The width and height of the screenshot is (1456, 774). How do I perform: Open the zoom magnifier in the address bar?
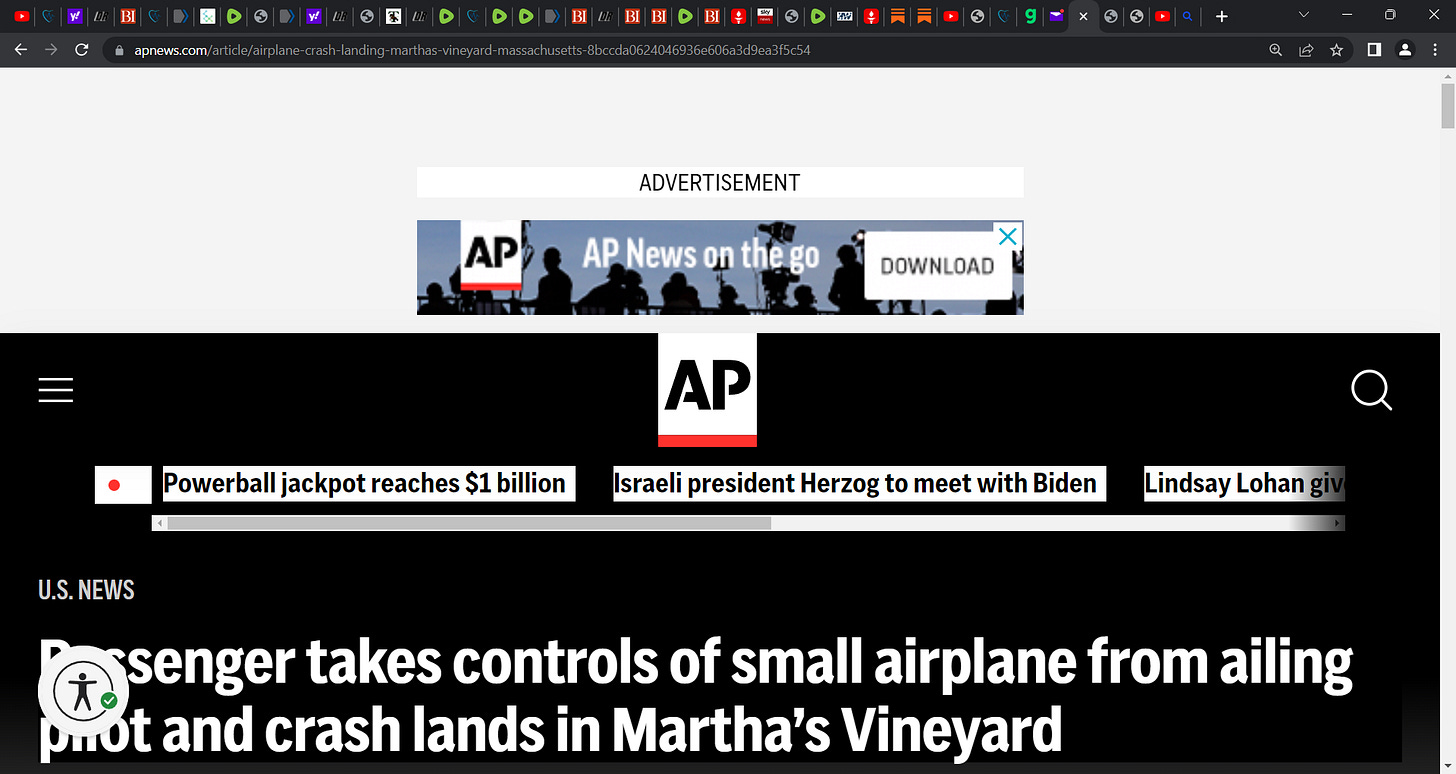pyautogui.click(x=1275, y=50)
